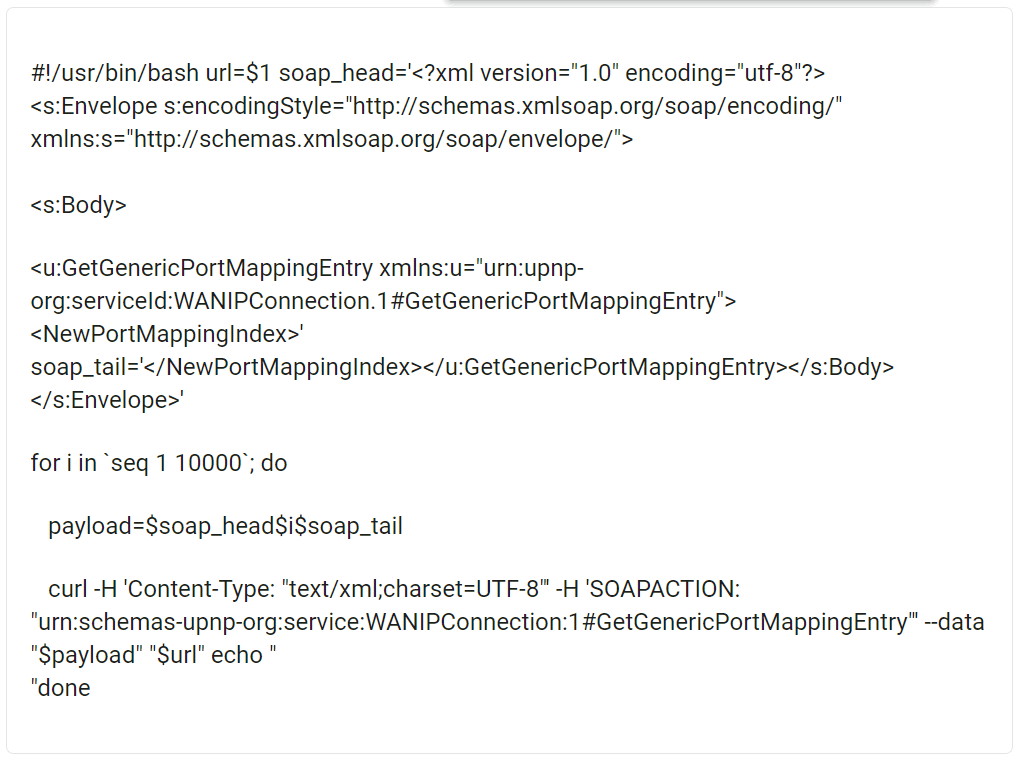1024x760 pixels.
Task: Click the '</s:Envelope>' closing tag line
Action: [x=107, y=400]
